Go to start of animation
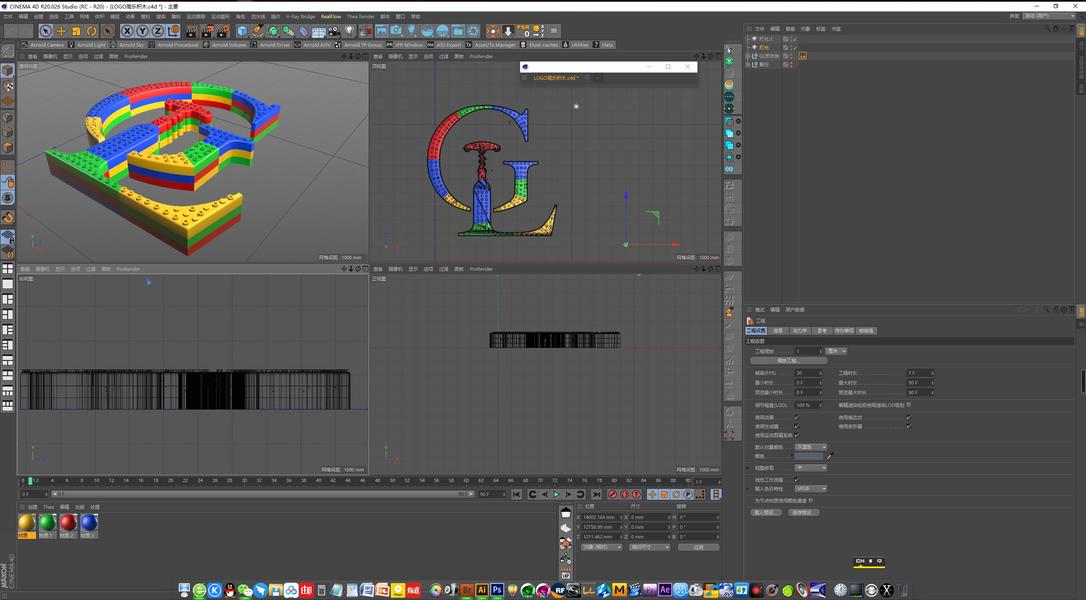Viewport: 1086px width, 600px height. (516, 494)
